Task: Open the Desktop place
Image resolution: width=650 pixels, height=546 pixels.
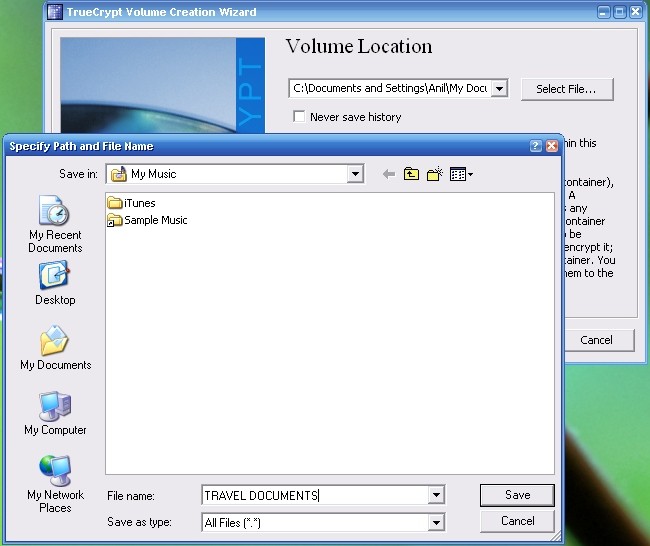Action: tap(55, 283)
